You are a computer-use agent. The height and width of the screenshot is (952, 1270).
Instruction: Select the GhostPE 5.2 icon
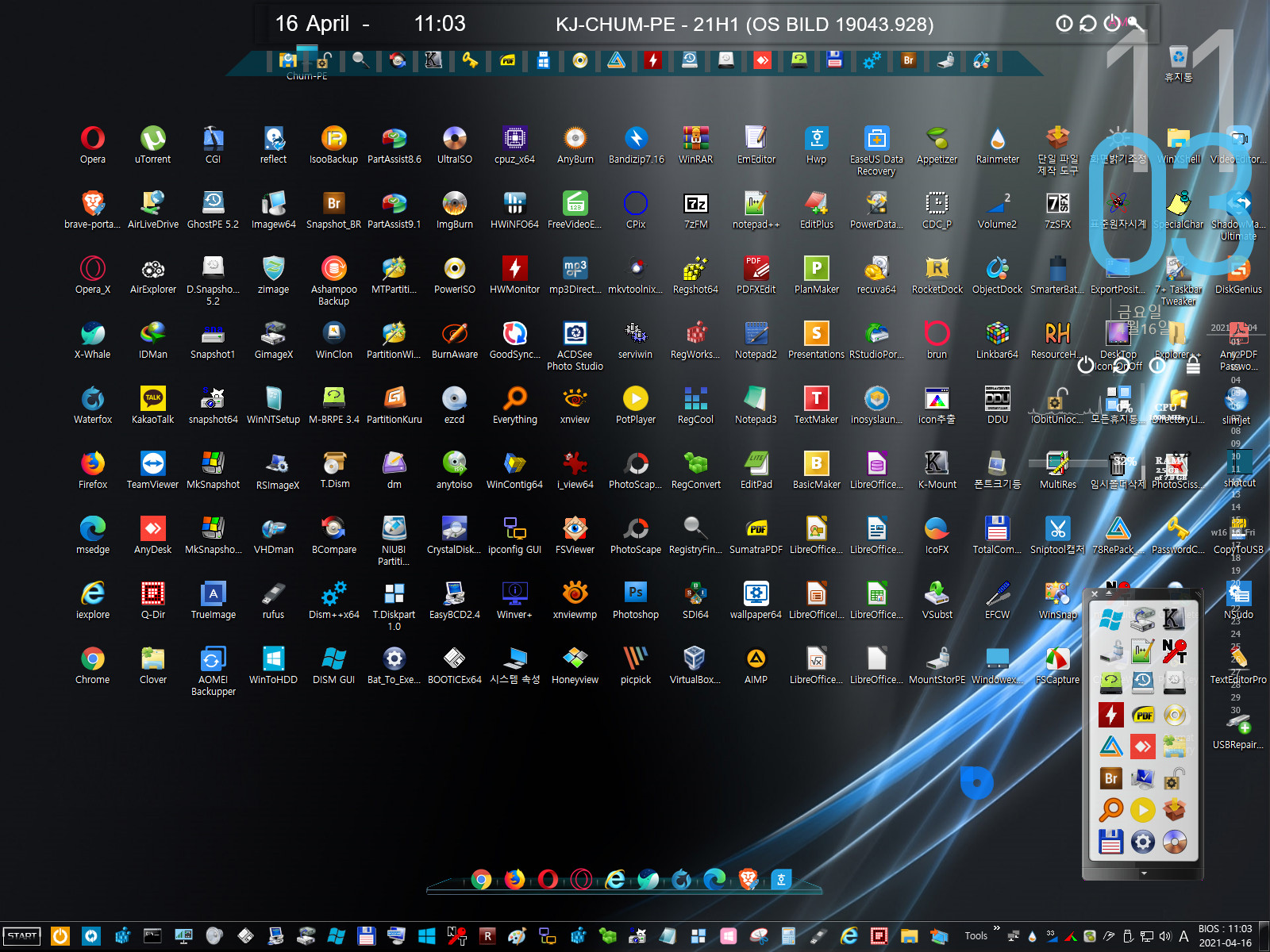pyautogui.click(x=213, y=209)
